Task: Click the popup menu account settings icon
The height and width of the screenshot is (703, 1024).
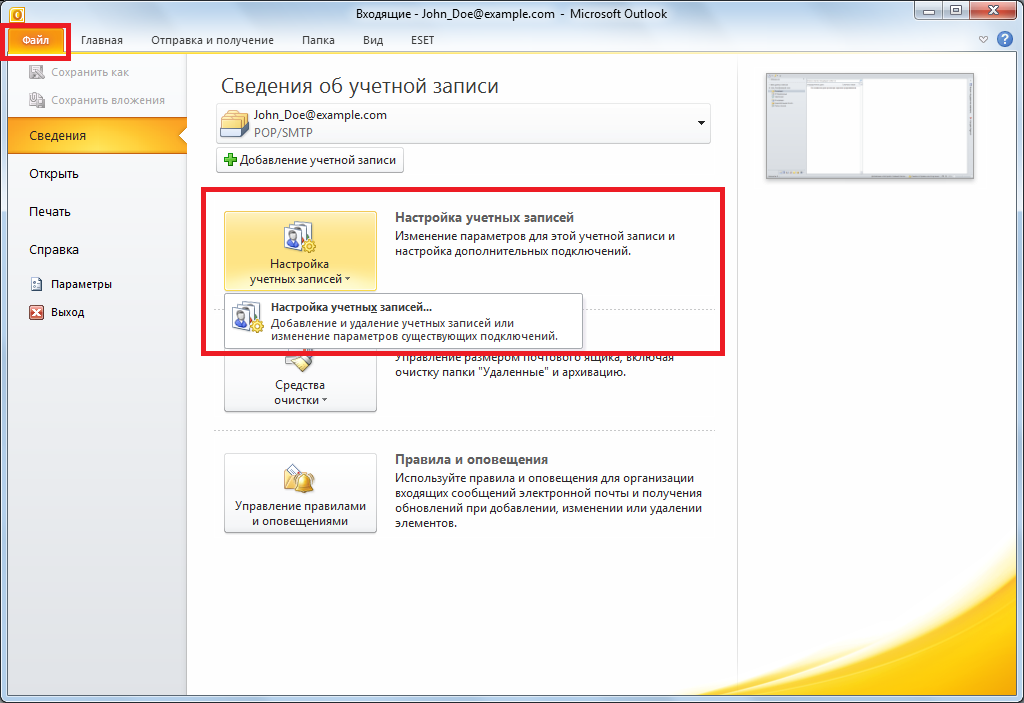Action: 248,317
